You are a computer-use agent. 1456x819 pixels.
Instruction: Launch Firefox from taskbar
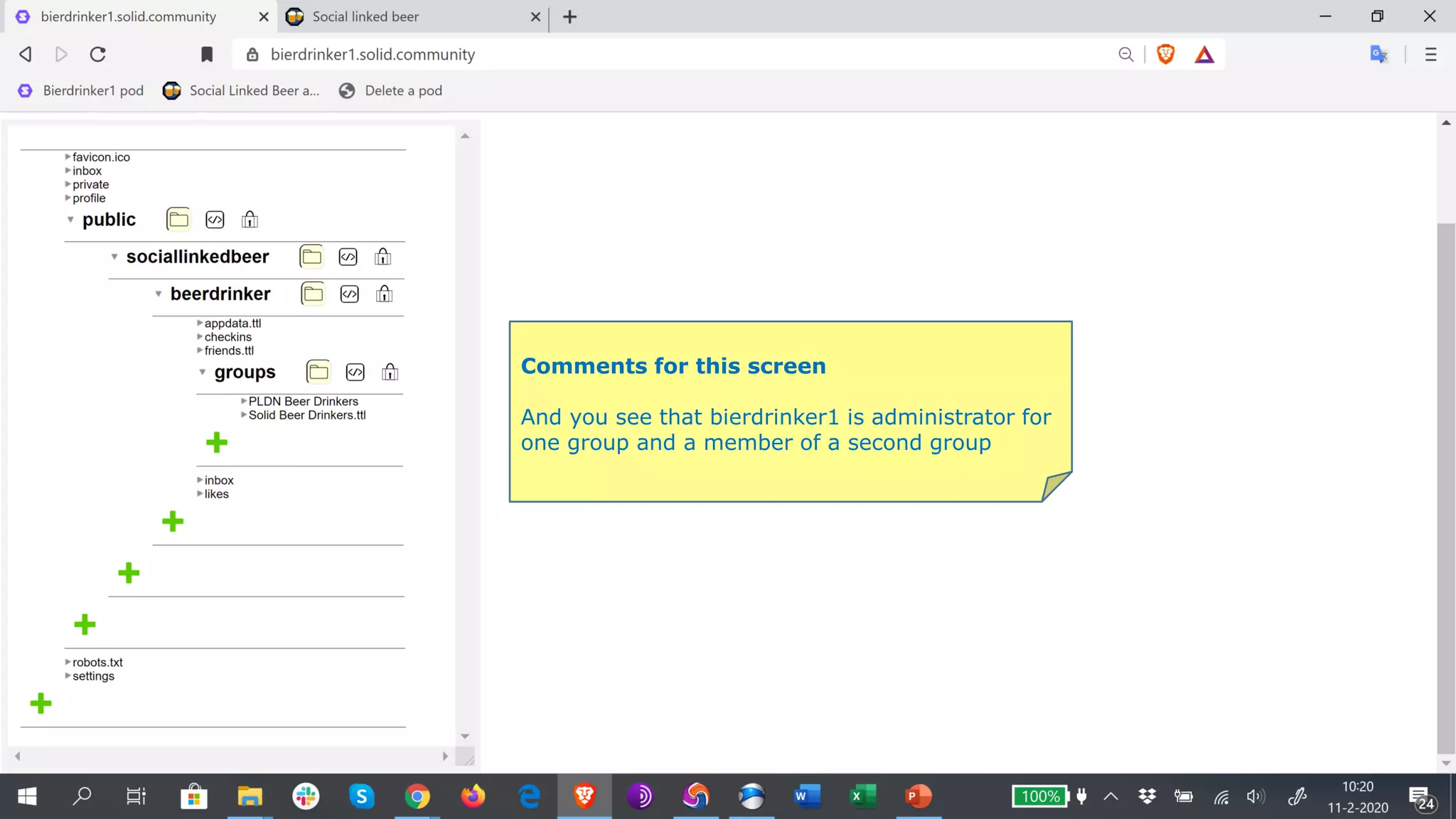473,796
